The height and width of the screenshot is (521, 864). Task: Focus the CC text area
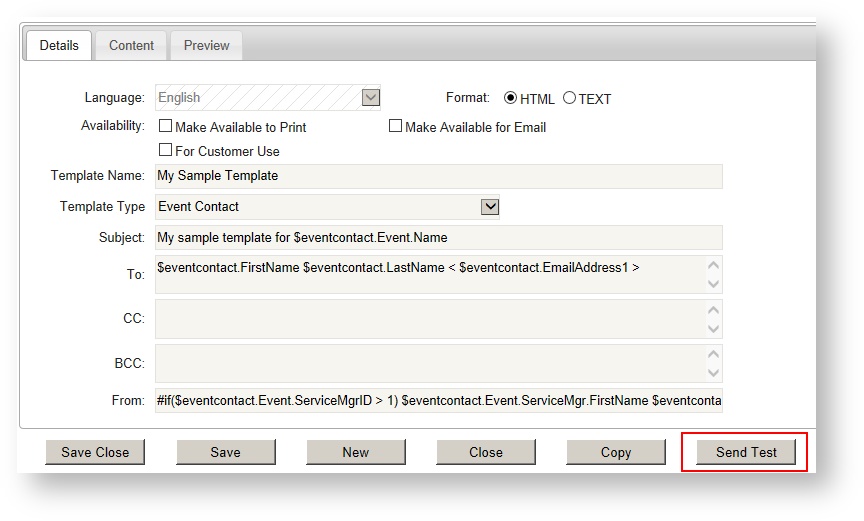tap(430, 319)
